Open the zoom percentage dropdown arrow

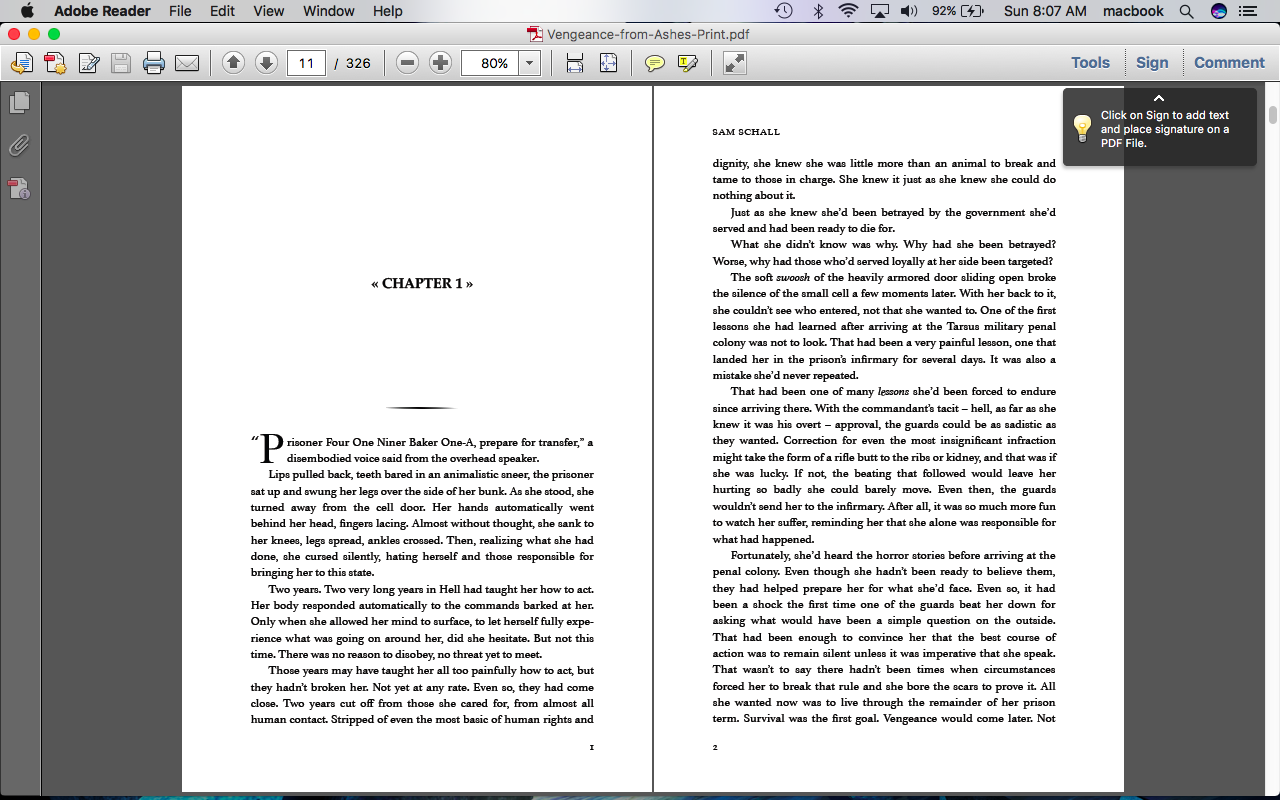click(529, 63)
